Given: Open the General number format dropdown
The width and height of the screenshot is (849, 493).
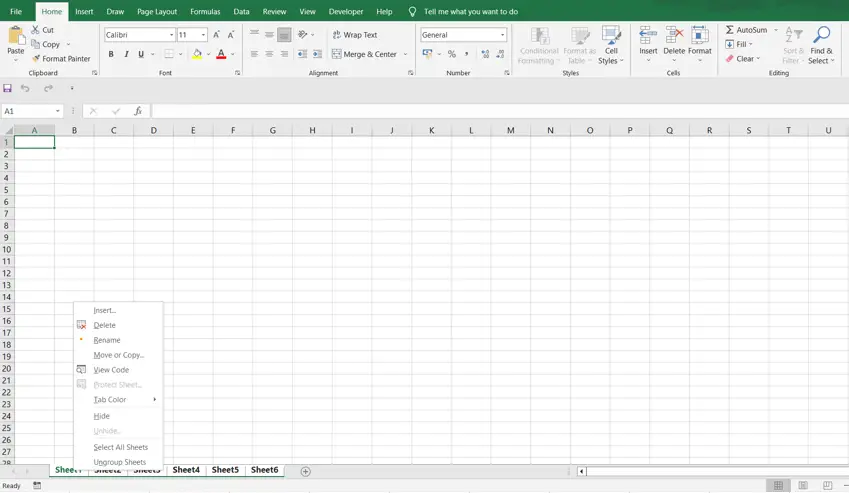Looking at the screenshot, I should tap(502, 35).
